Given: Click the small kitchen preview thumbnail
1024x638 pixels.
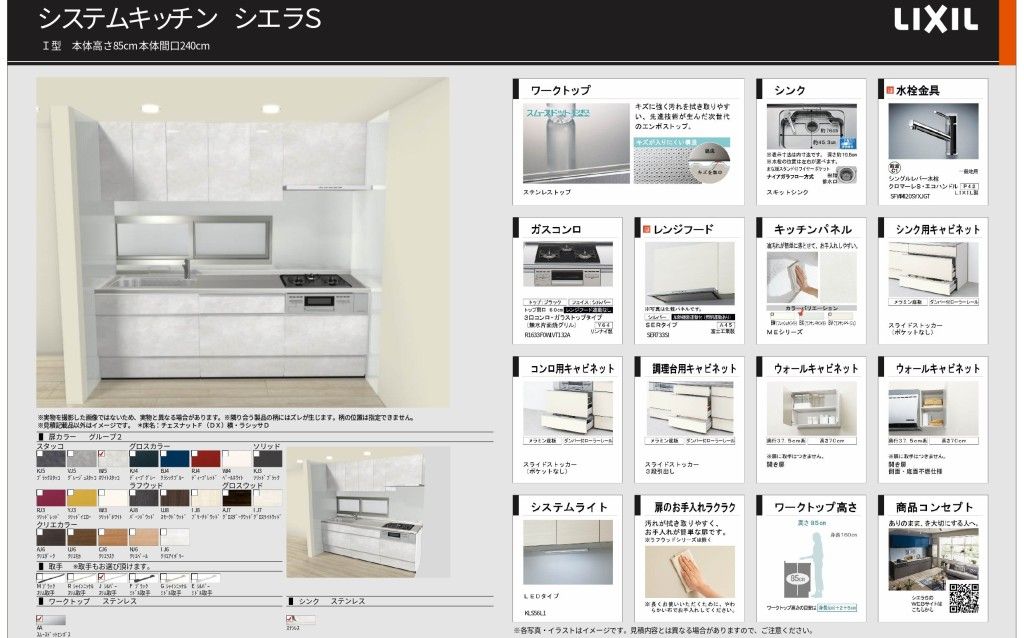Looking at the screenshot, I should (359, 514).
